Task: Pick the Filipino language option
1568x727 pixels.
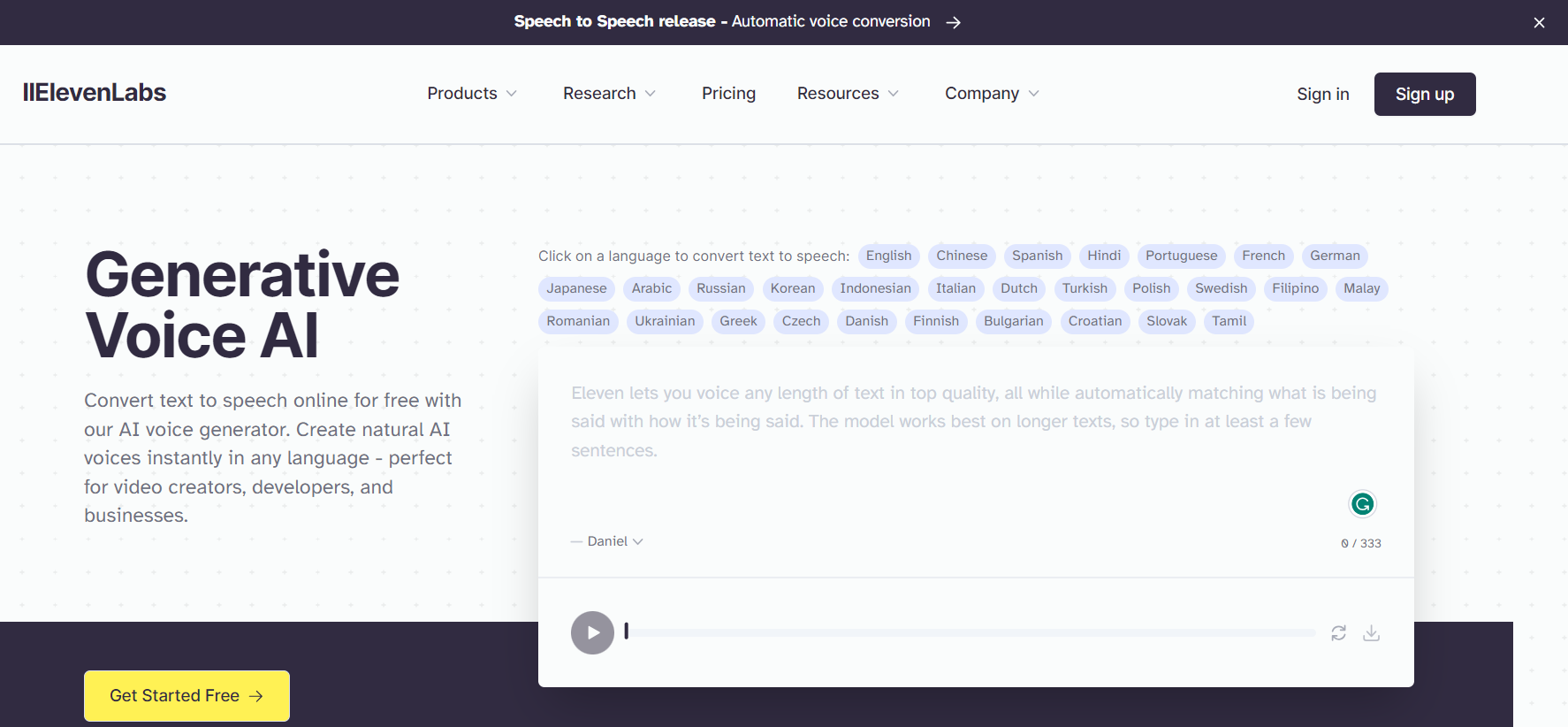Action: [x=1295, y=288]
